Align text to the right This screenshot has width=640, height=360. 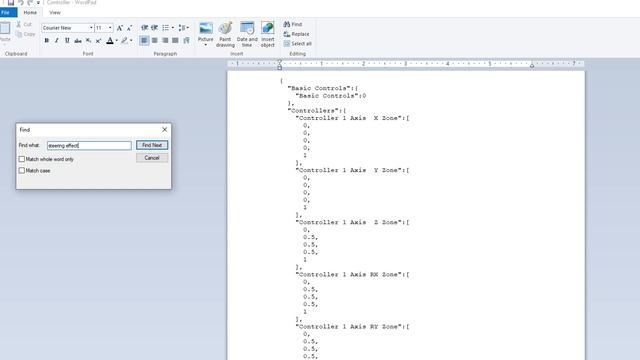point(165,40)
